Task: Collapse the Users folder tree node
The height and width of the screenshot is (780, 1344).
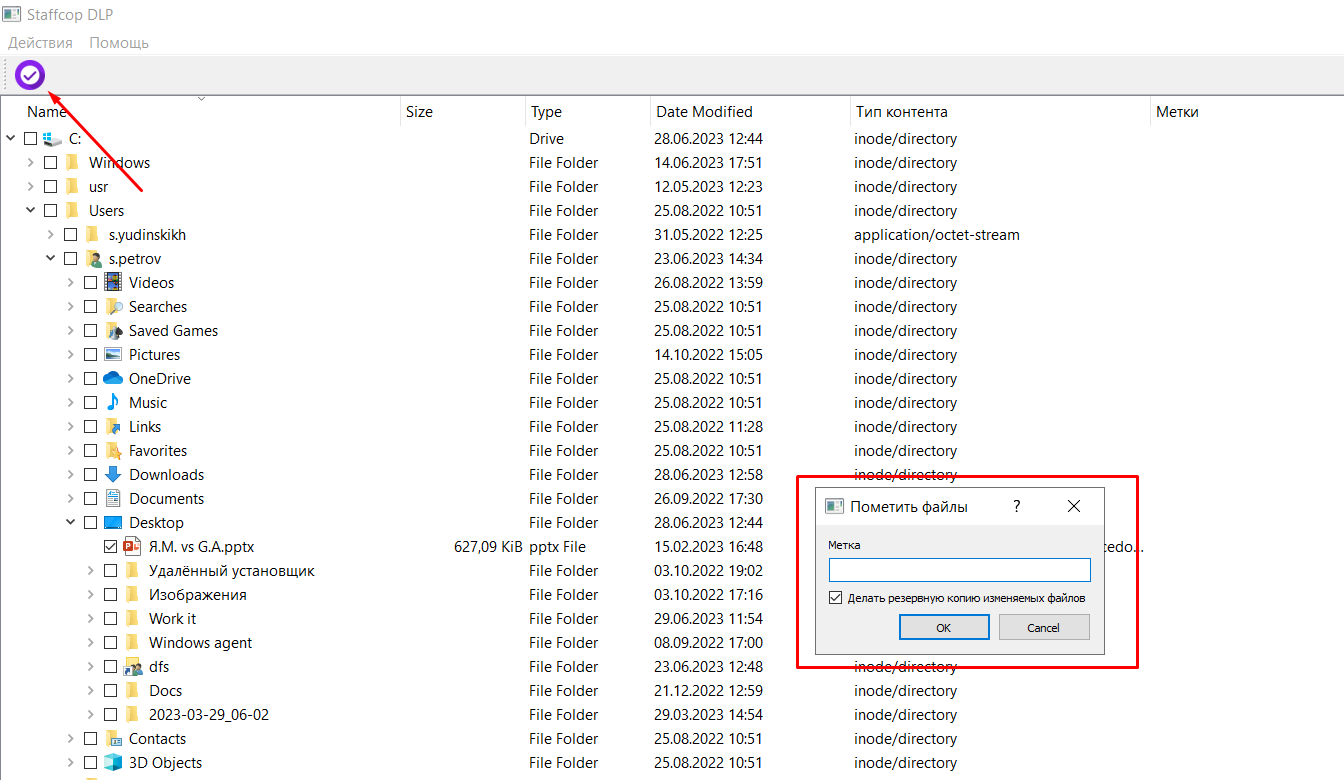Action: click(31, 211)
